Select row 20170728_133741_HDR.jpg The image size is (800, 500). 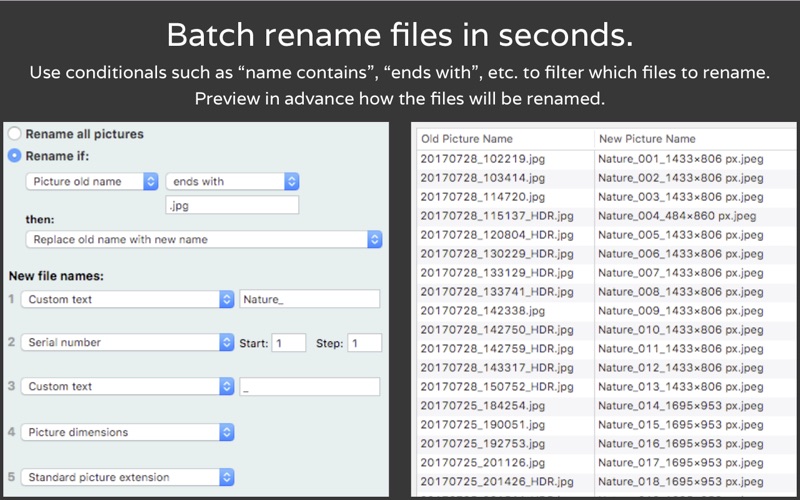606,292
